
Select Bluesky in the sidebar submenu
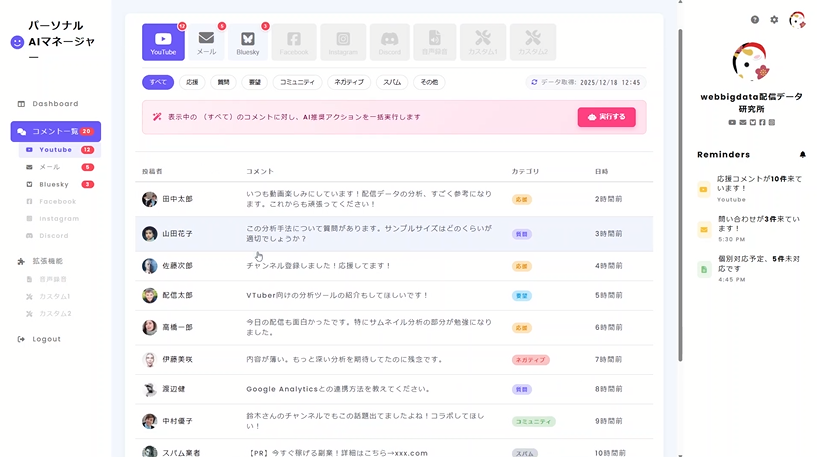(x=54, y=184)
